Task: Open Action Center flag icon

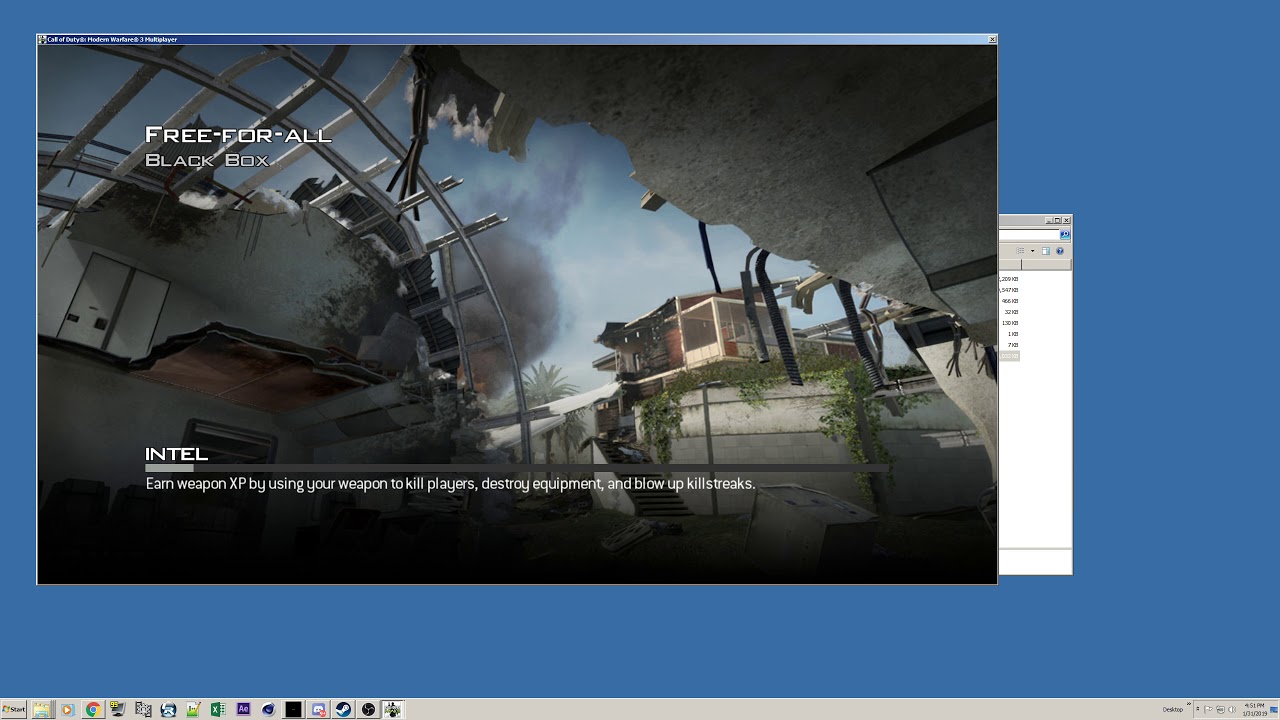Action: pos(1208,709)
